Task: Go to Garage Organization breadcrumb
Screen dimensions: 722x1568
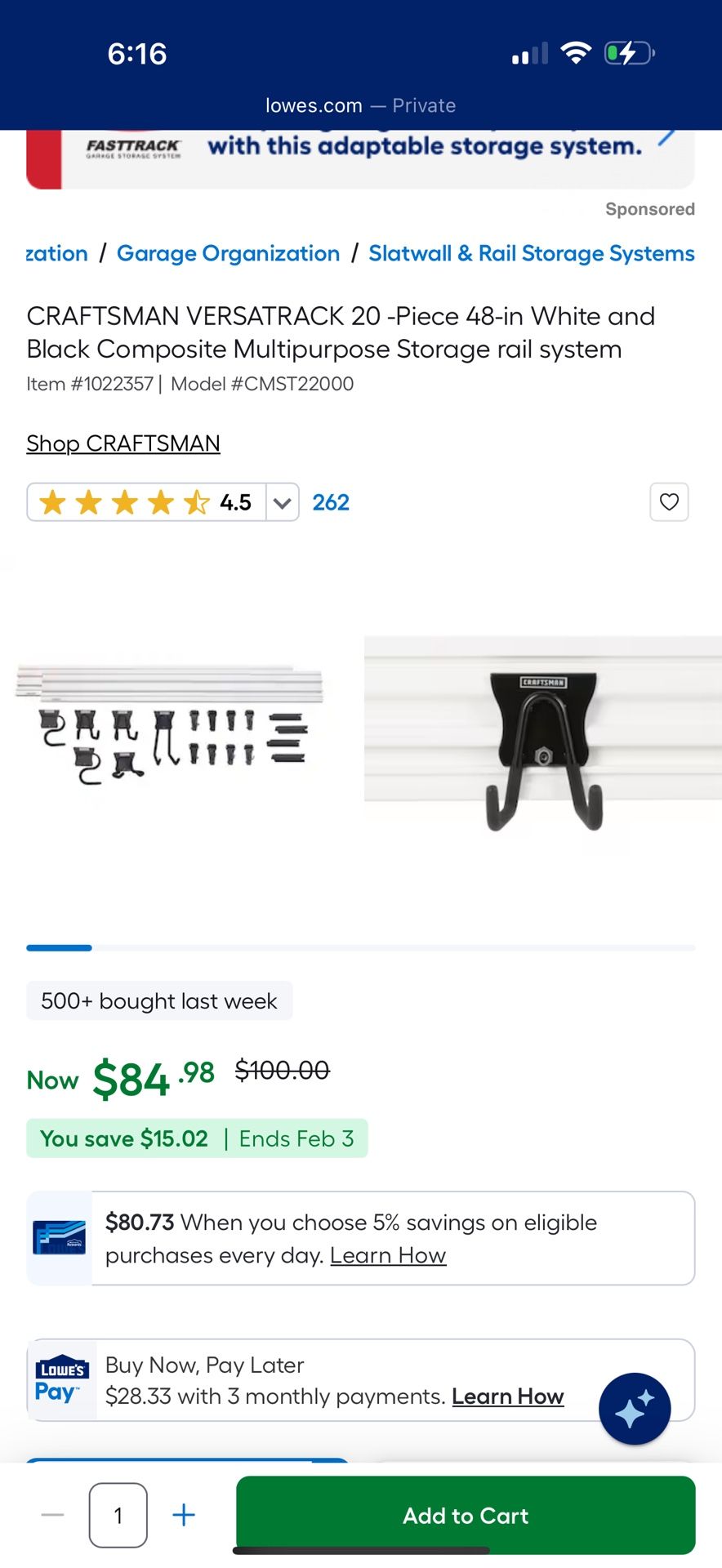Action: [228, 253]
